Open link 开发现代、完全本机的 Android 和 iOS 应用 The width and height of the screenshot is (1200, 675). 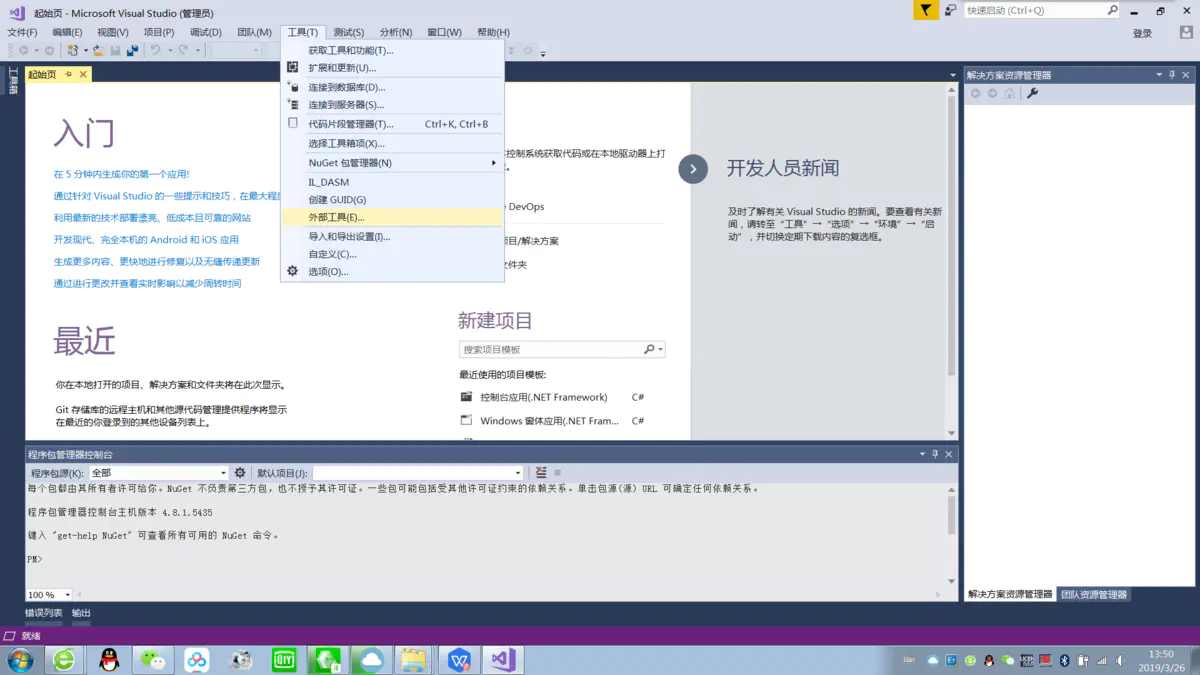coord(146,240)
